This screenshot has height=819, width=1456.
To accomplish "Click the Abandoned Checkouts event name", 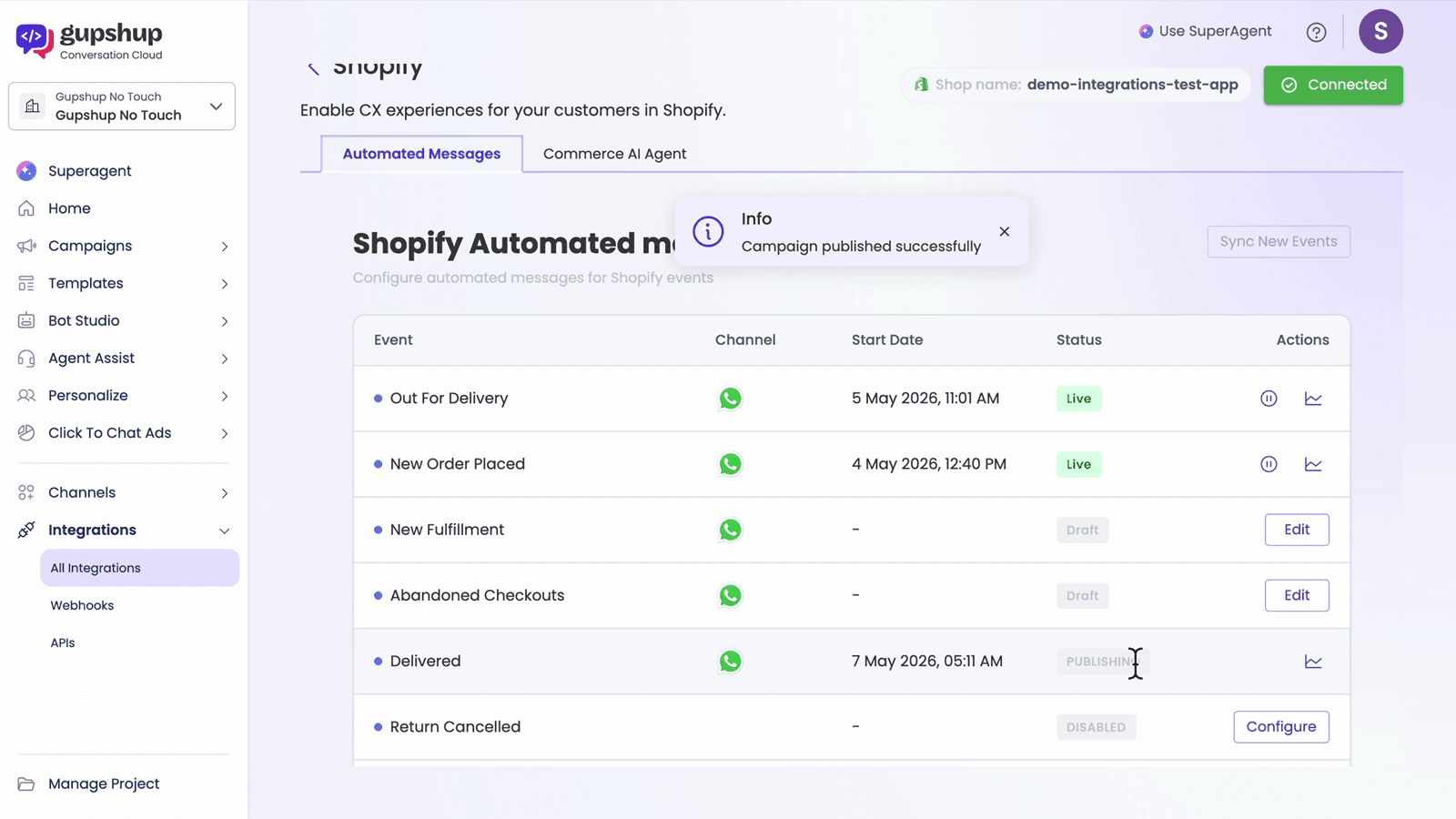I will click(x=477, y=595).
